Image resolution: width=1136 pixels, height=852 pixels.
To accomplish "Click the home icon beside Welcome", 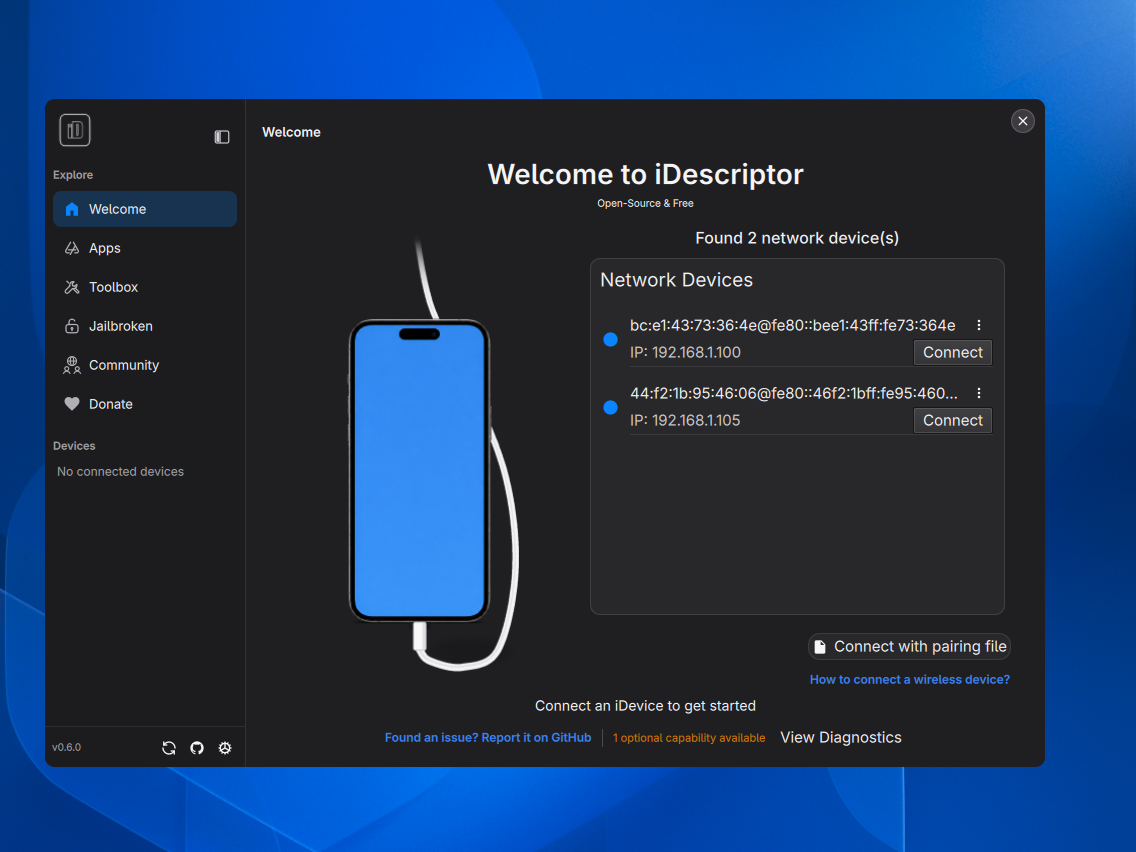I will point(72,209).
